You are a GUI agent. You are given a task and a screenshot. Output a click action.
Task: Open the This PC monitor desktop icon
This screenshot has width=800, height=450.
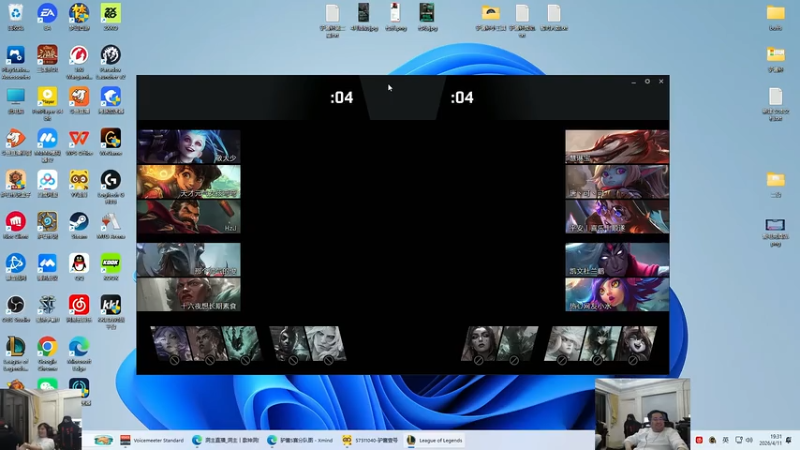click(16, 101)
